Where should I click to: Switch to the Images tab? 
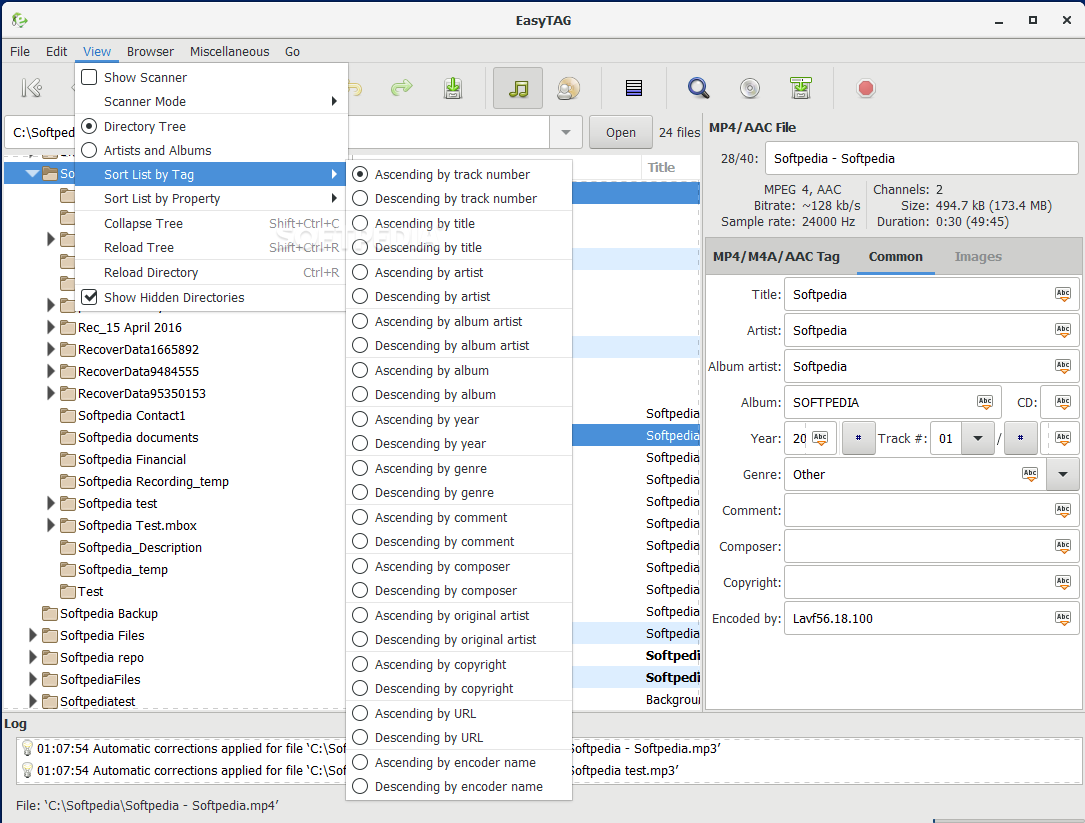click(978, 257)
